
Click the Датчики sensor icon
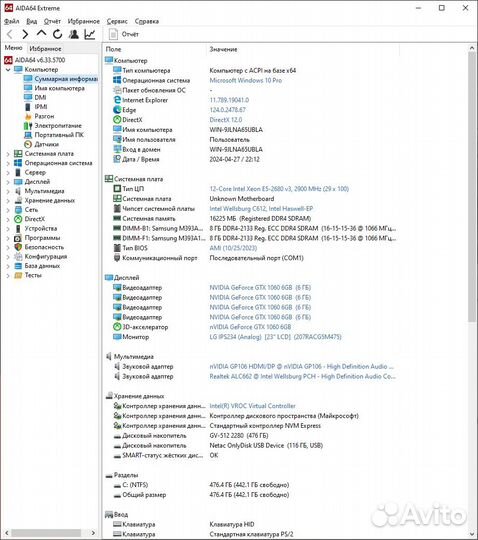(28, 144)
